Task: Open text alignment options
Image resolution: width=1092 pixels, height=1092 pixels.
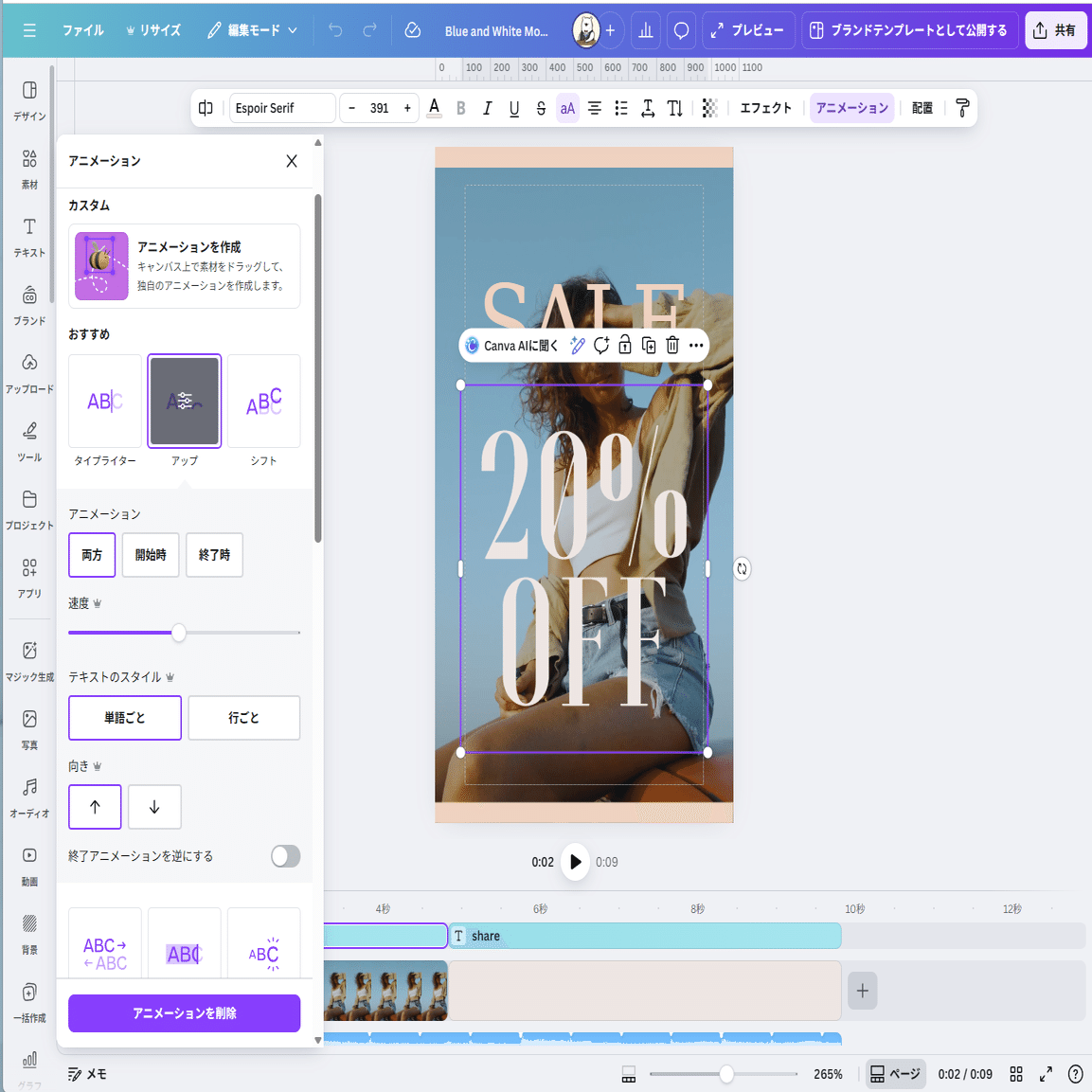Action: coord(594,108)
